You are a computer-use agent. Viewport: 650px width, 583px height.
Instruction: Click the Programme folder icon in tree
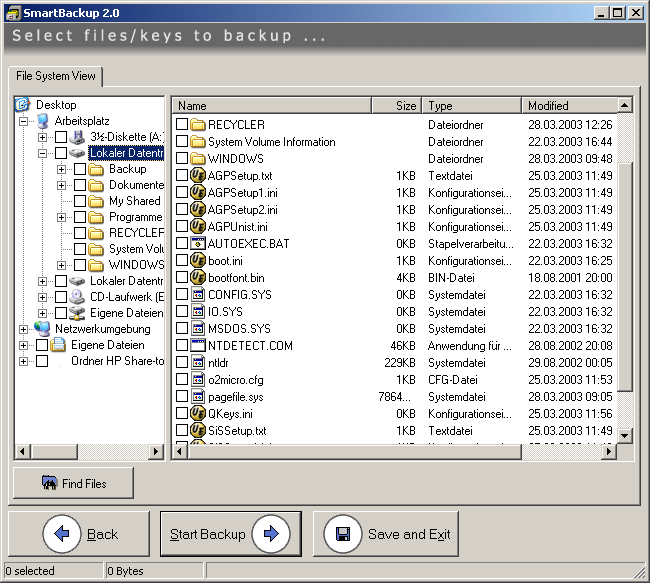[96, 217]
